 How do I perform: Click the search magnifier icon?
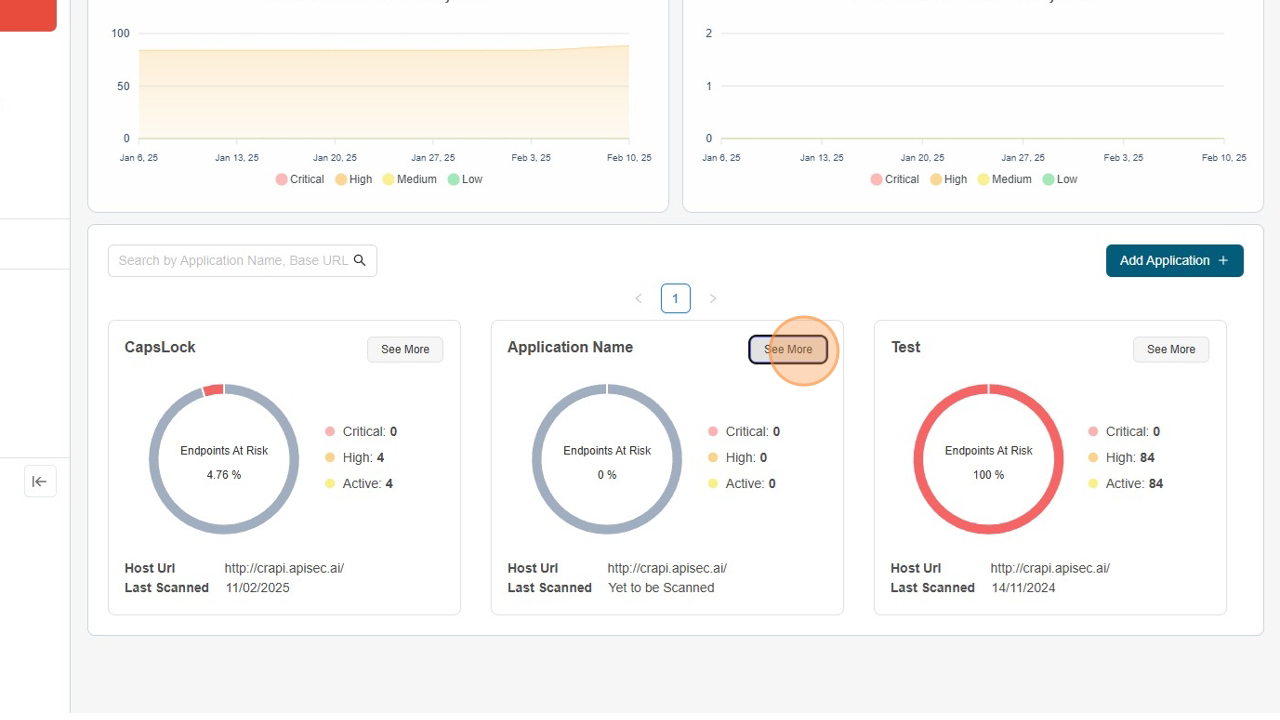point(360,261)
